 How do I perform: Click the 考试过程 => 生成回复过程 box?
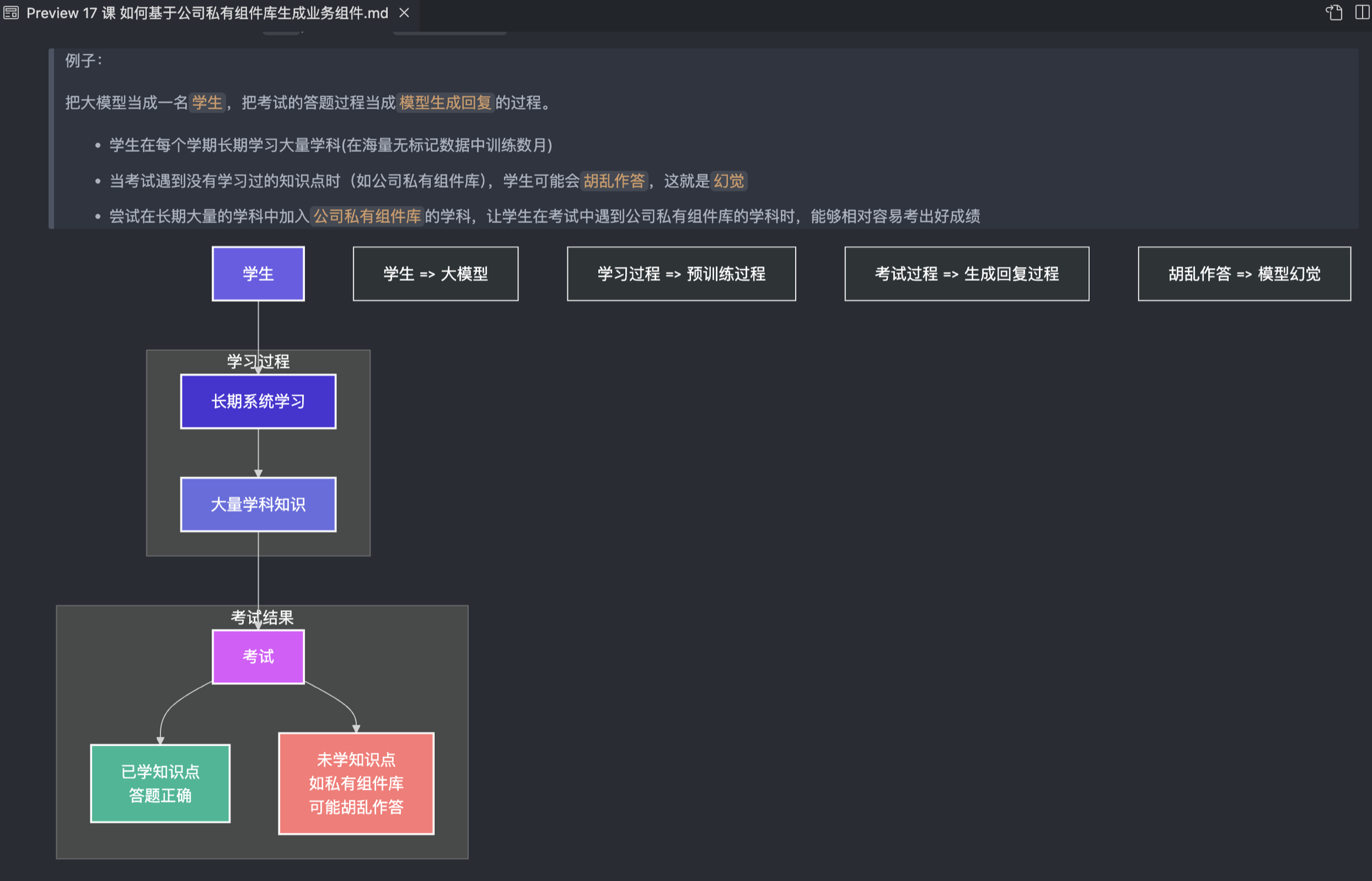(967, 274)
